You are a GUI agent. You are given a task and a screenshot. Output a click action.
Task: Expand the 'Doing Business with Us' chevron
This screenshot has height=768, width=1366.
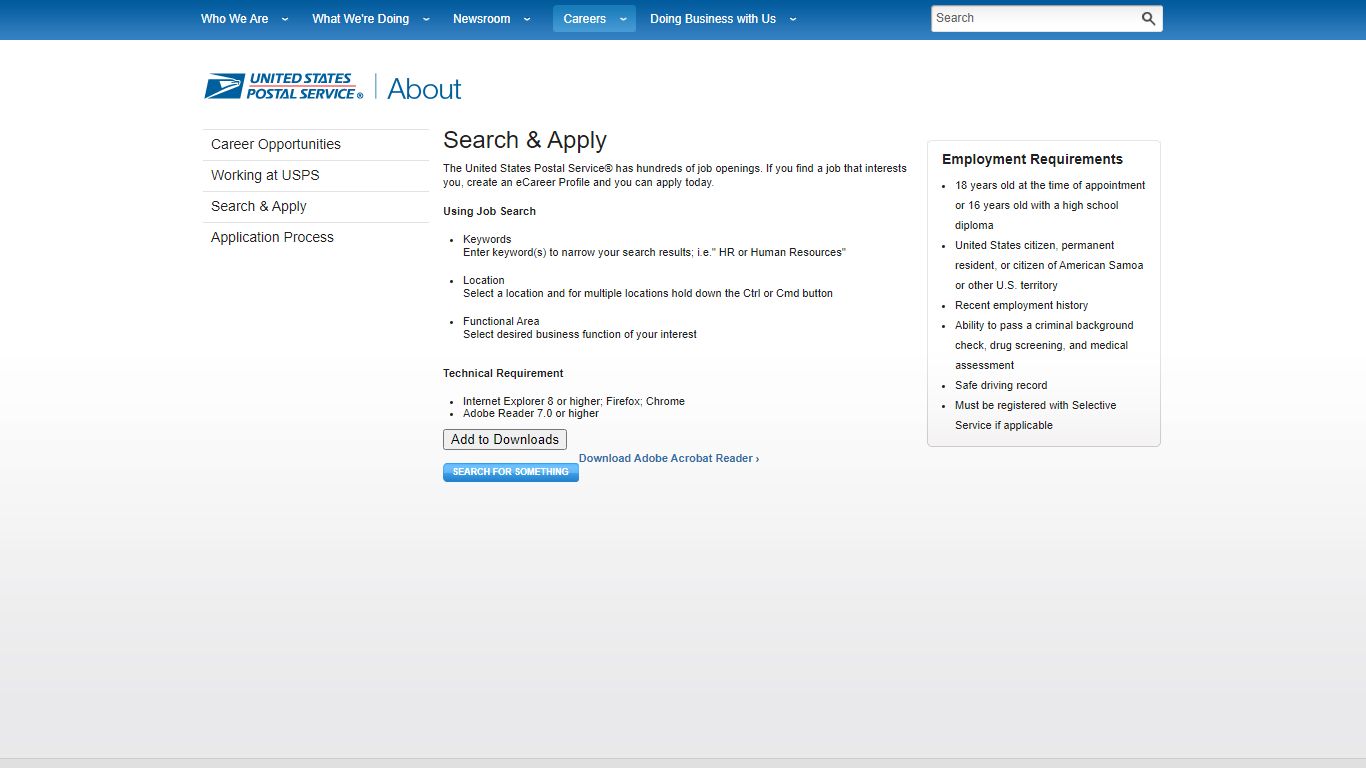pos(792,19)
